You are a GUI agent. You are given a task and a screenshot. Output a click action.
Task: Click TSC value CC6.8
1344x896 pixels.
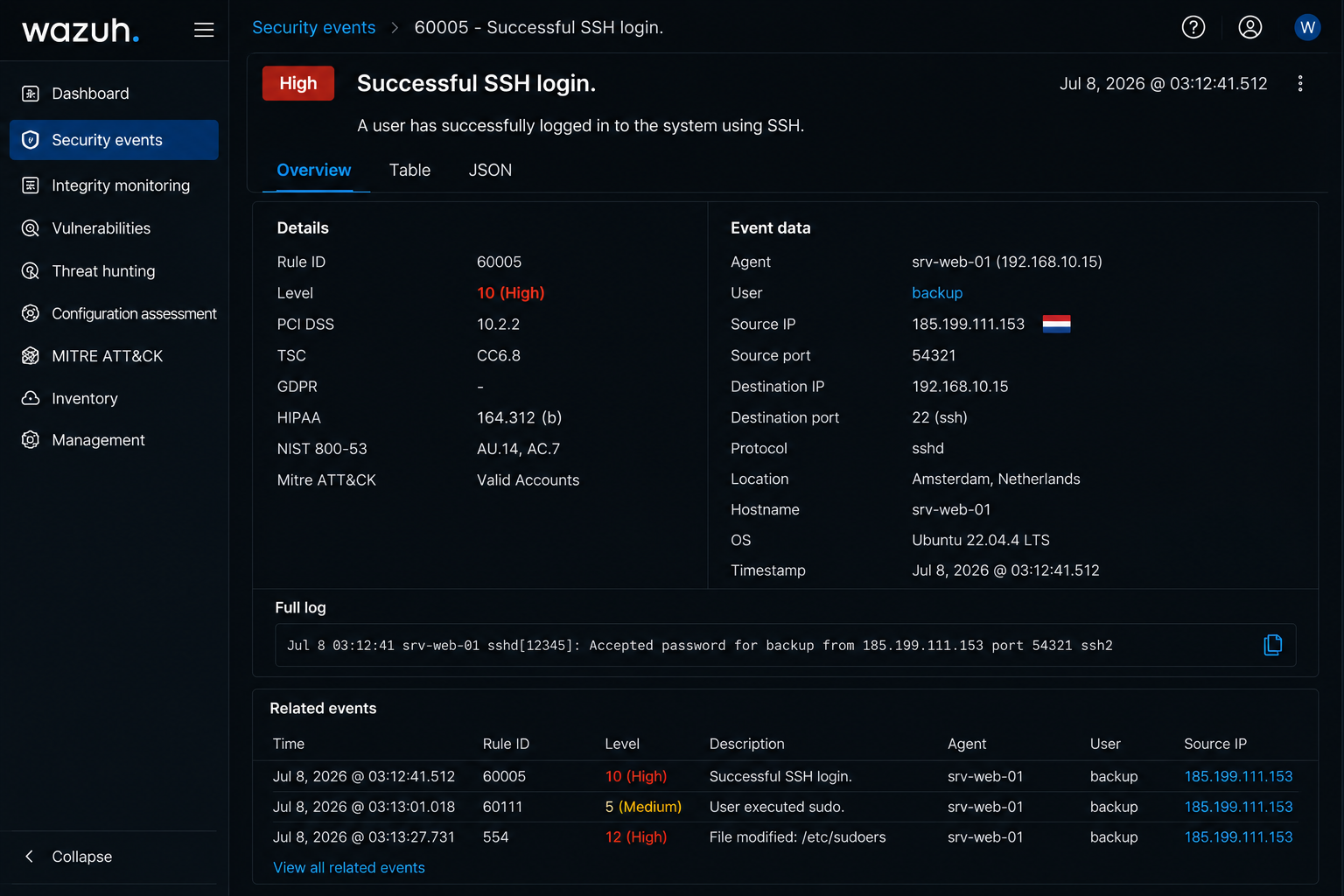pos(499,355)
